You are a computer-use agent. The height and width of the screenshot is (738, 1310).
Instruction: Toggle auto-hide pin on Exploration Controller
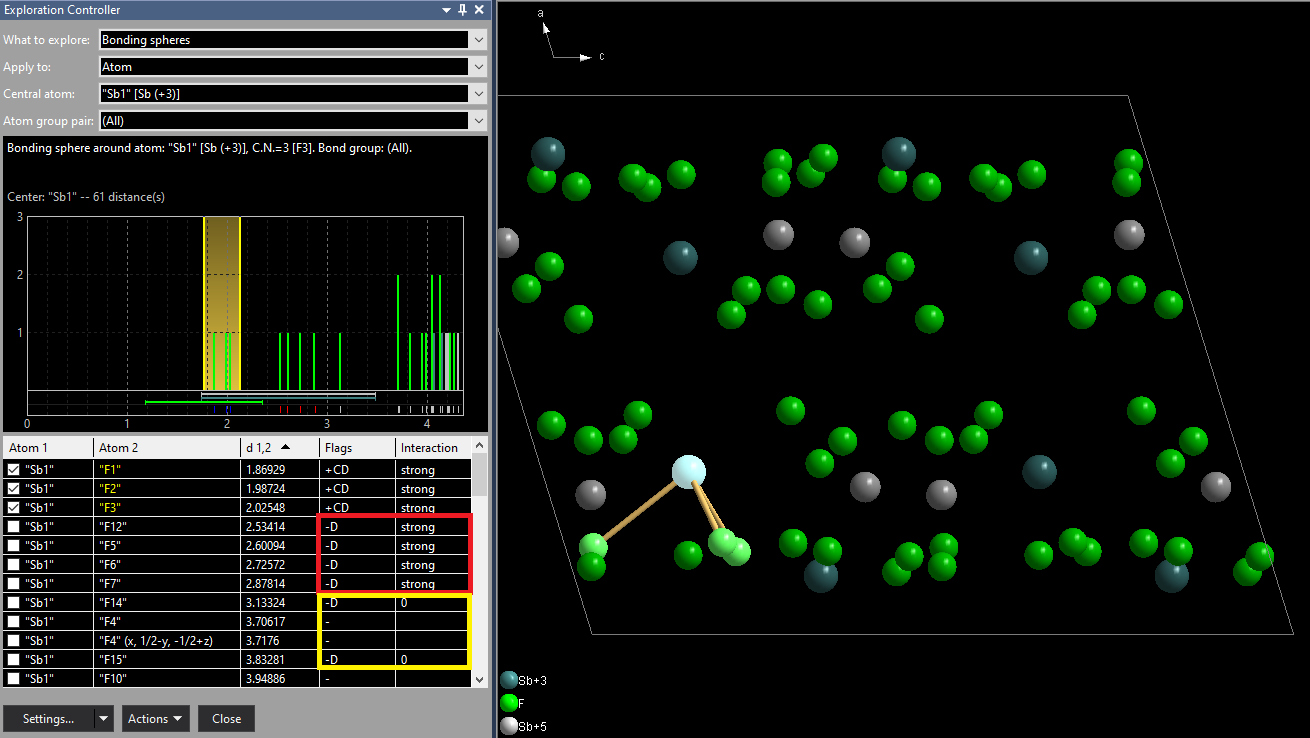(x=462, y=10)
